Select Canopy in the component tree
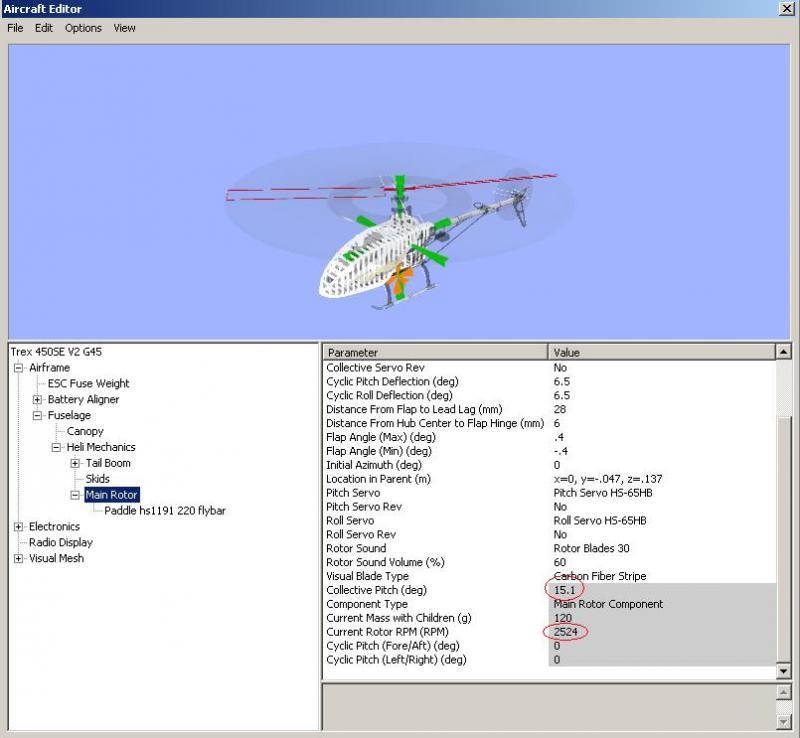This screenshot has height=738, width=800. click(x=85, y=431)
